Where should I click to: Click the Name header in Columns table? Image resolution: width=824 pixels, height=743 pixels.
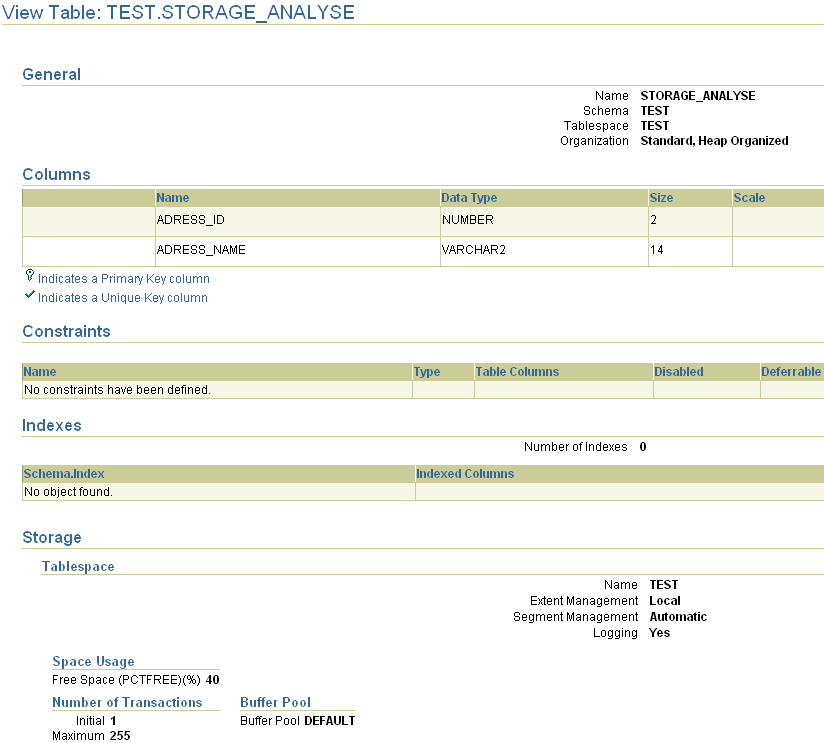(173, 198)
